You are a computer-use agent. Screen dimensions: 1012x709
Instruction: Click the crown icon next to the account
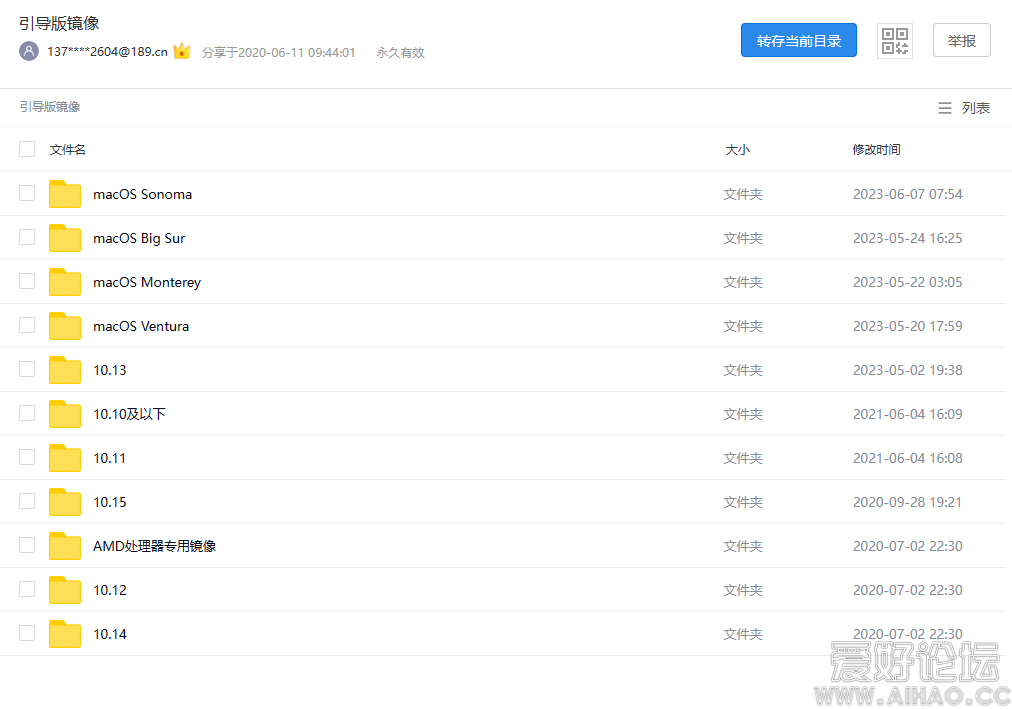coord(181,50)
